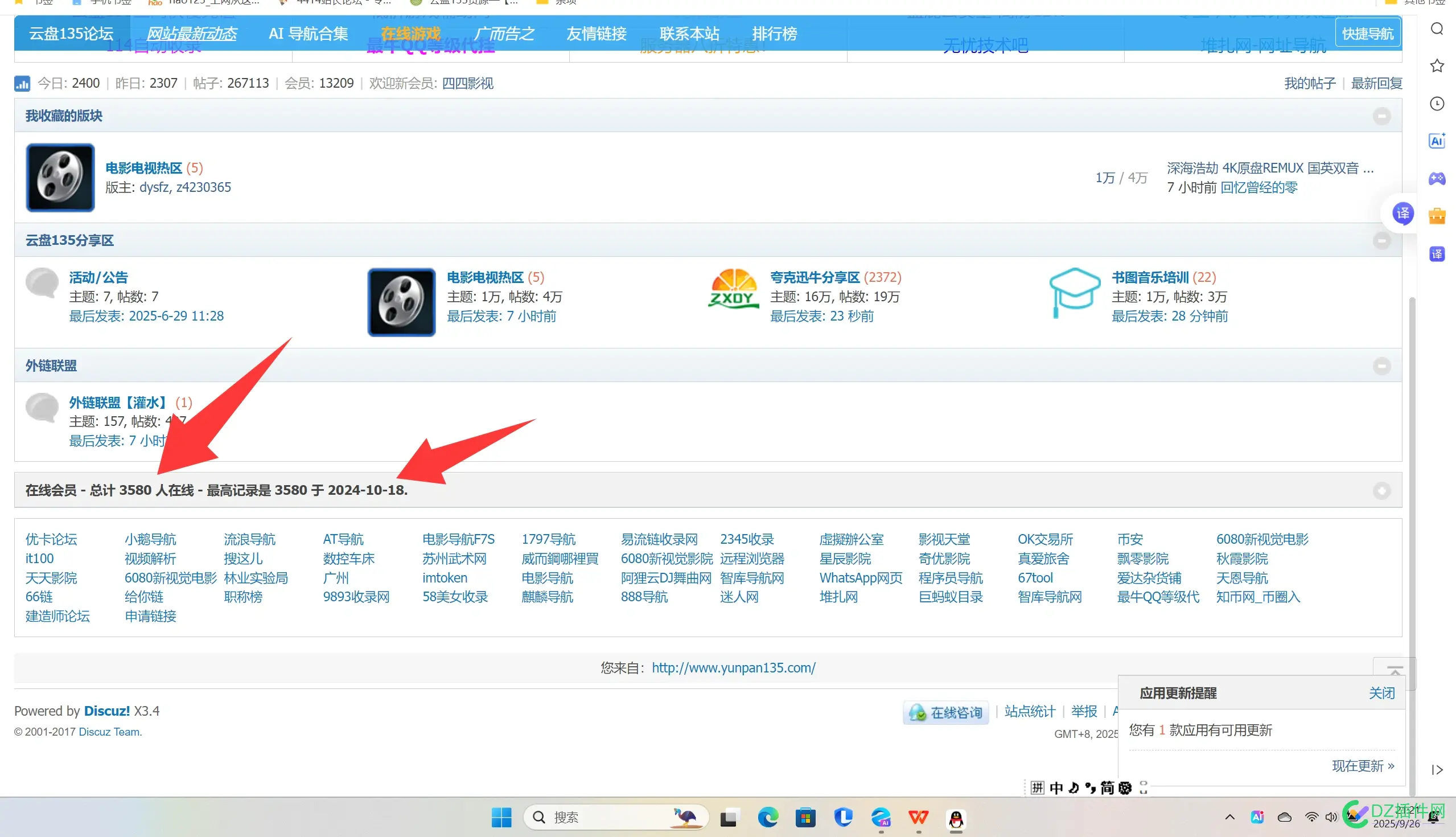Image resolution: width=1456 pixels, height=837 pixels.
Task: Click the favorites star icon in sidebar
Action: 1437,65
